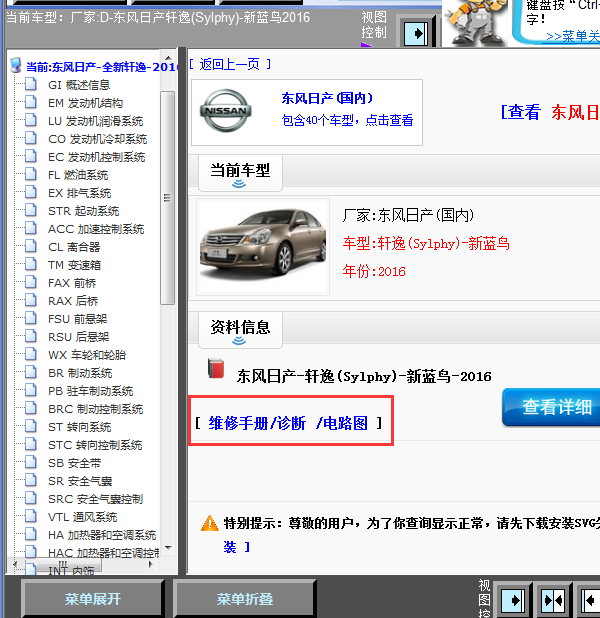
Task: Click the page icon beside TM 变速箱
Action: [31, 264]
